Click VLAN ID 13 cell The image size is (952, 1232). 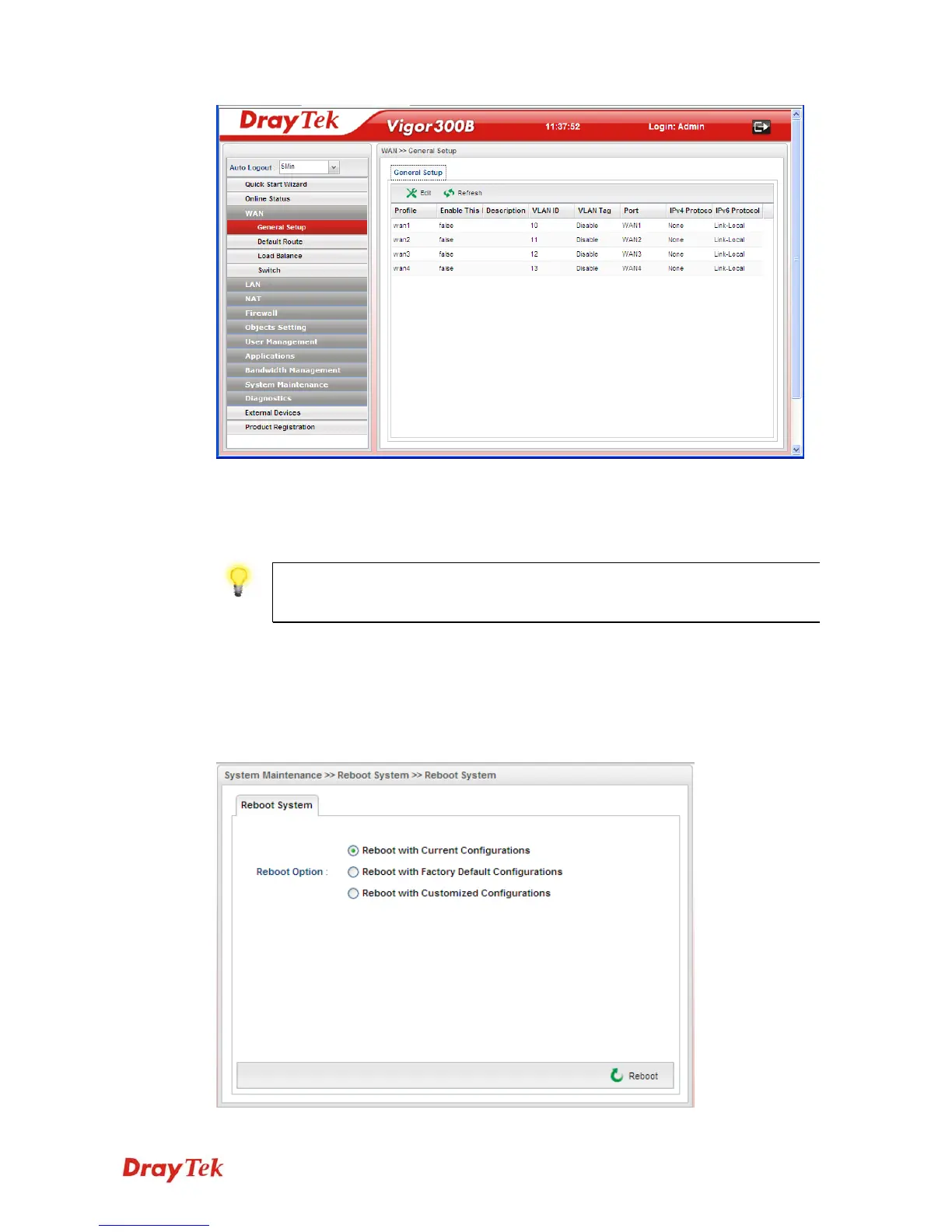(534, 268)
